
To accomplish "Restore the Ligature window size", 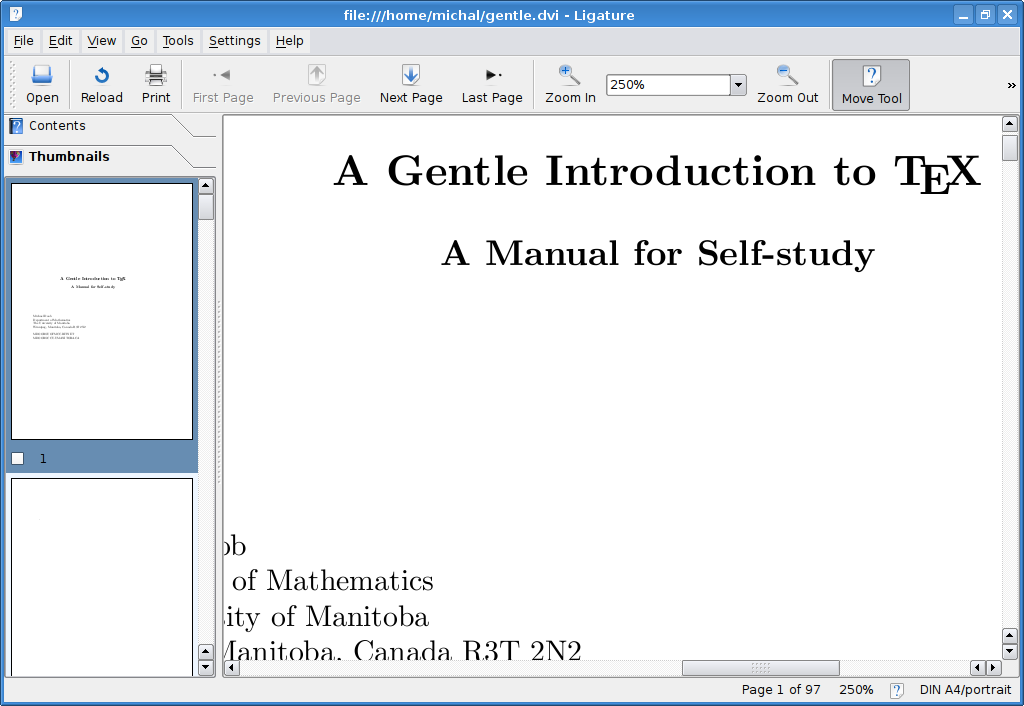I will point(985,14).
